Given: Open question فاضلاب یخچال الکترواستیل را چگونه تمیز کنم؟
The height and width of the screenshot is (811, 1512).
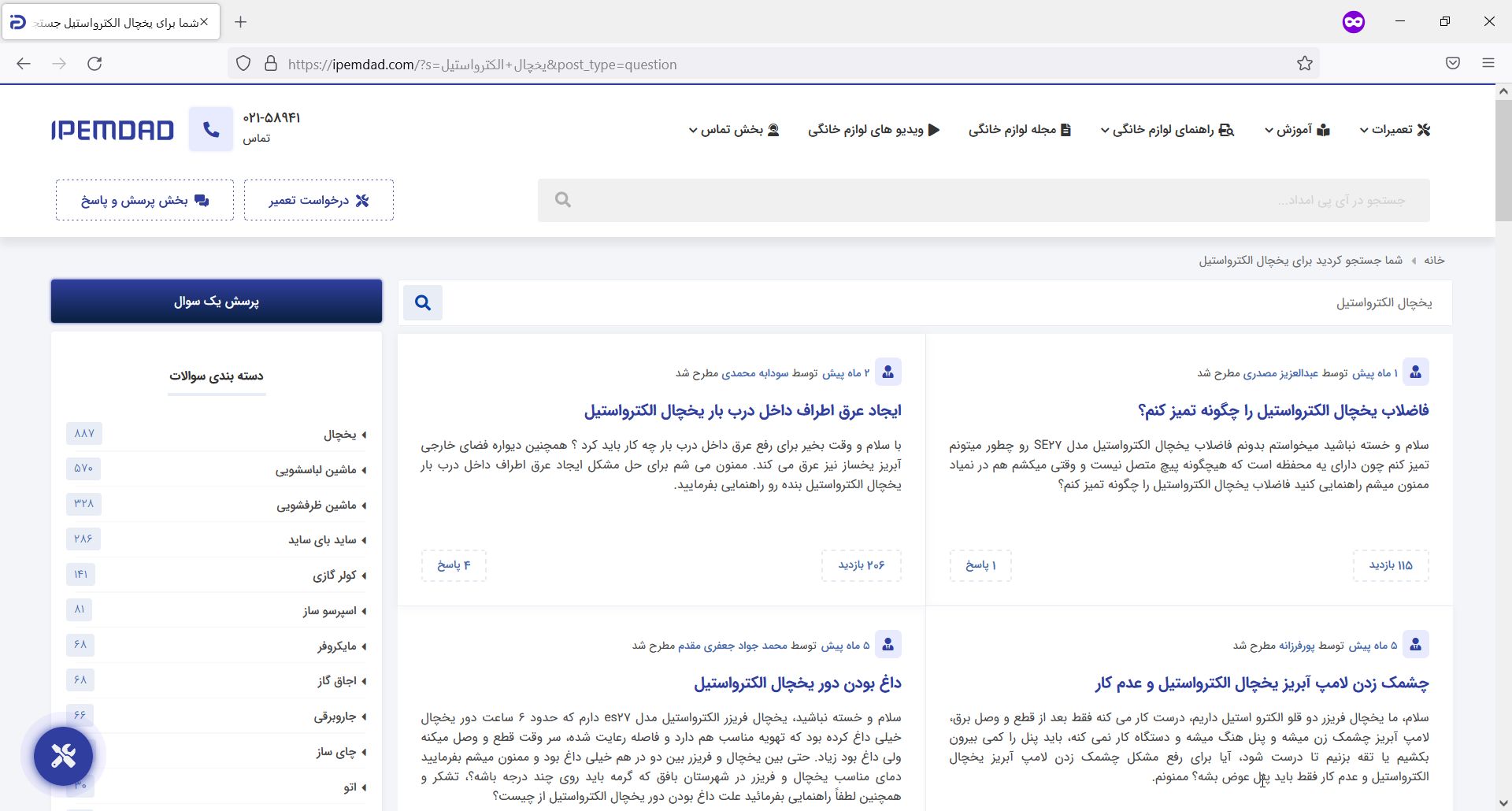Looking at the screenshot, I should point(1284,410).
